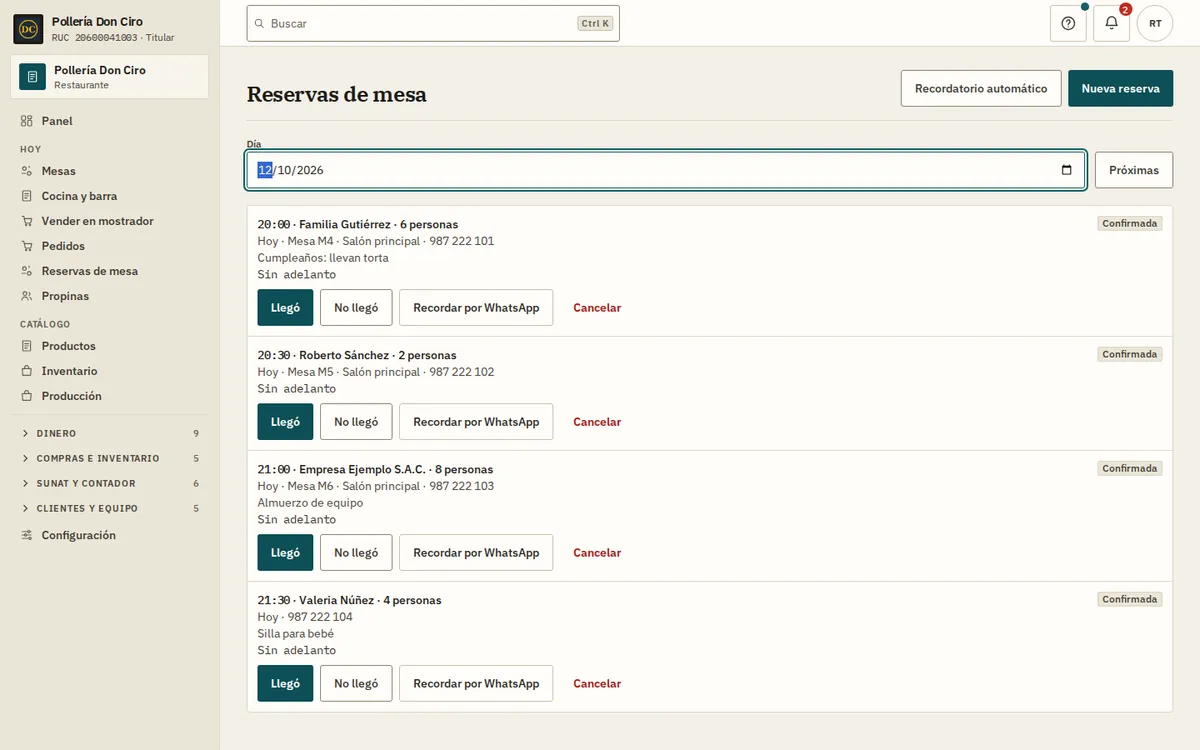Click the Productos icon in sidebar
Viewport: 1200px width, 750px height.
pyautogui.click(x=27, y=346)
